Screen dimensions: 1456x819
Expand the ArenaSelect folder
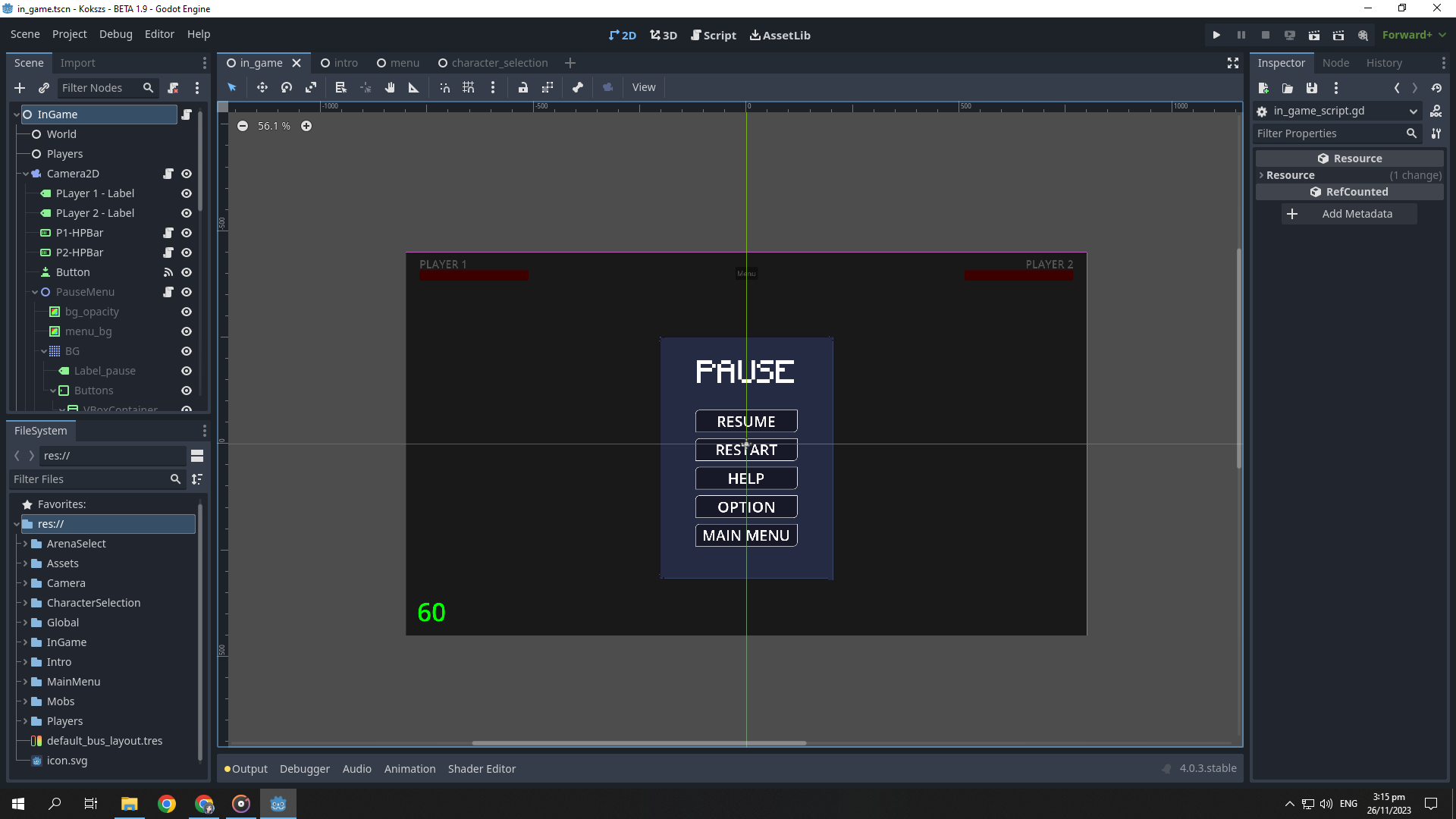[x=25, y=544]
